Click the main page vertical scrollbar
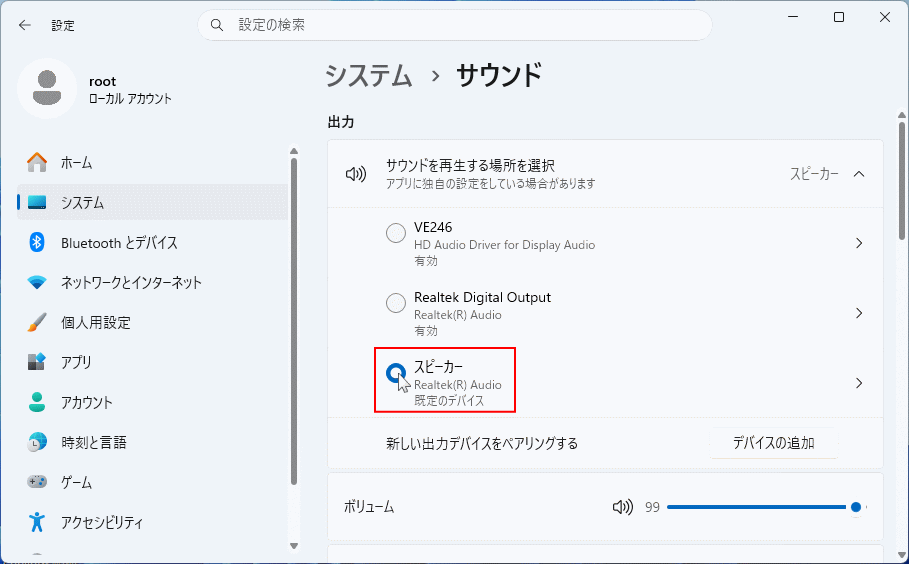The height and width of the screenshot is (564, 909). pos(901,180)
